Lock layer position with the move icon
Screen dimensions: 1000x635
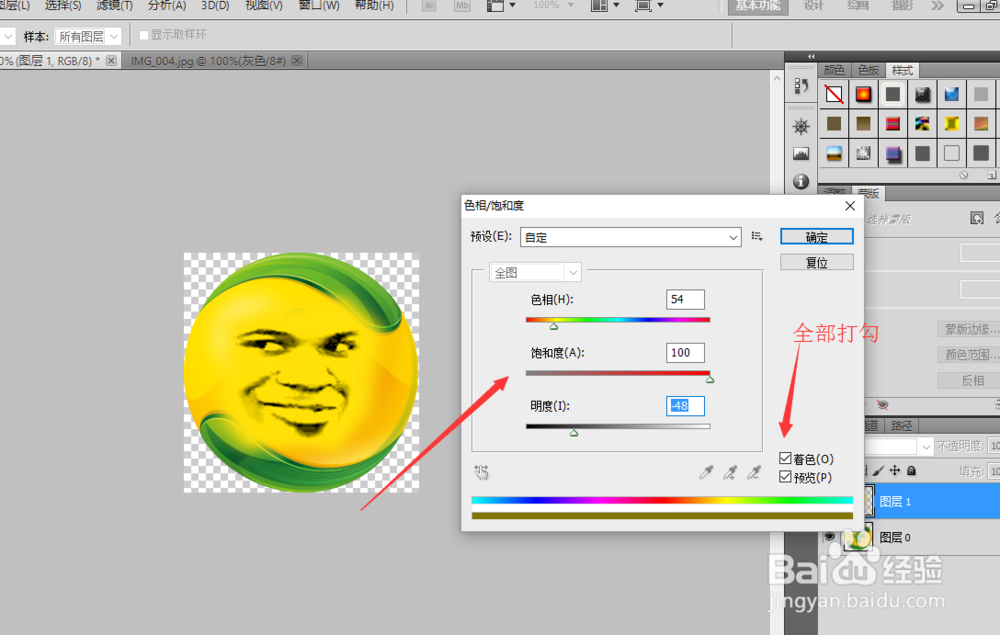[895, 471]
